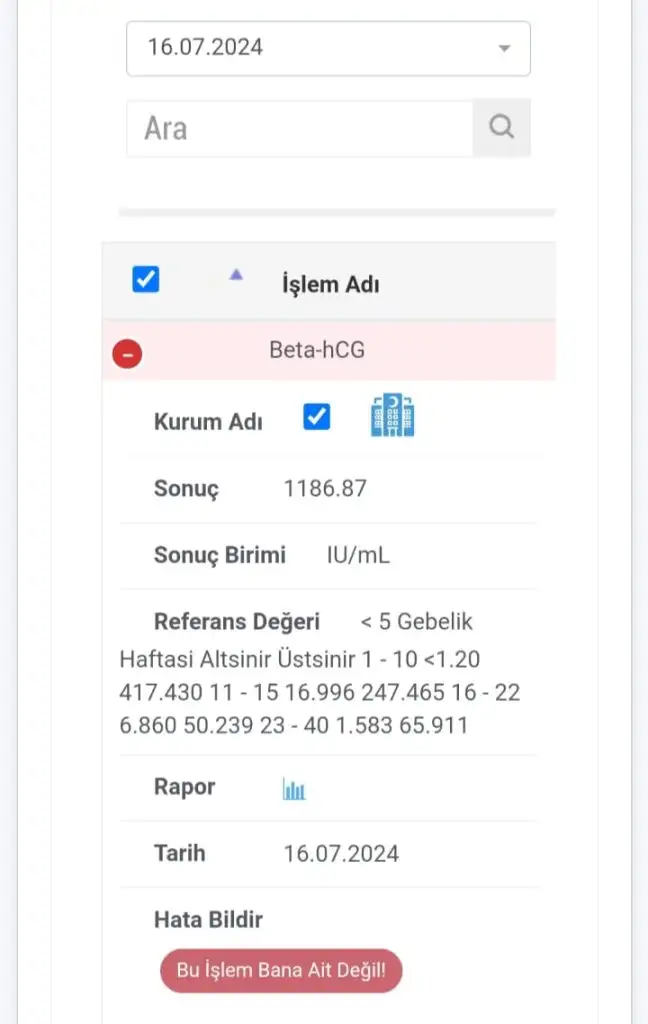Viewport: 648px width, 1024px height.
Task: Click the Hata Bildir label
Action: [208, 920]
